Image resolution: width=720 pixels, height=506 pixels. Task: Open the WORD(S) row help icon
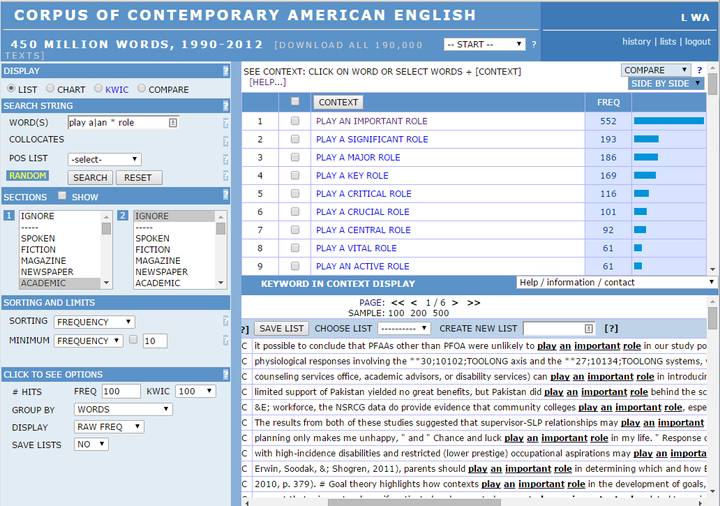click(x=225, y=123)
